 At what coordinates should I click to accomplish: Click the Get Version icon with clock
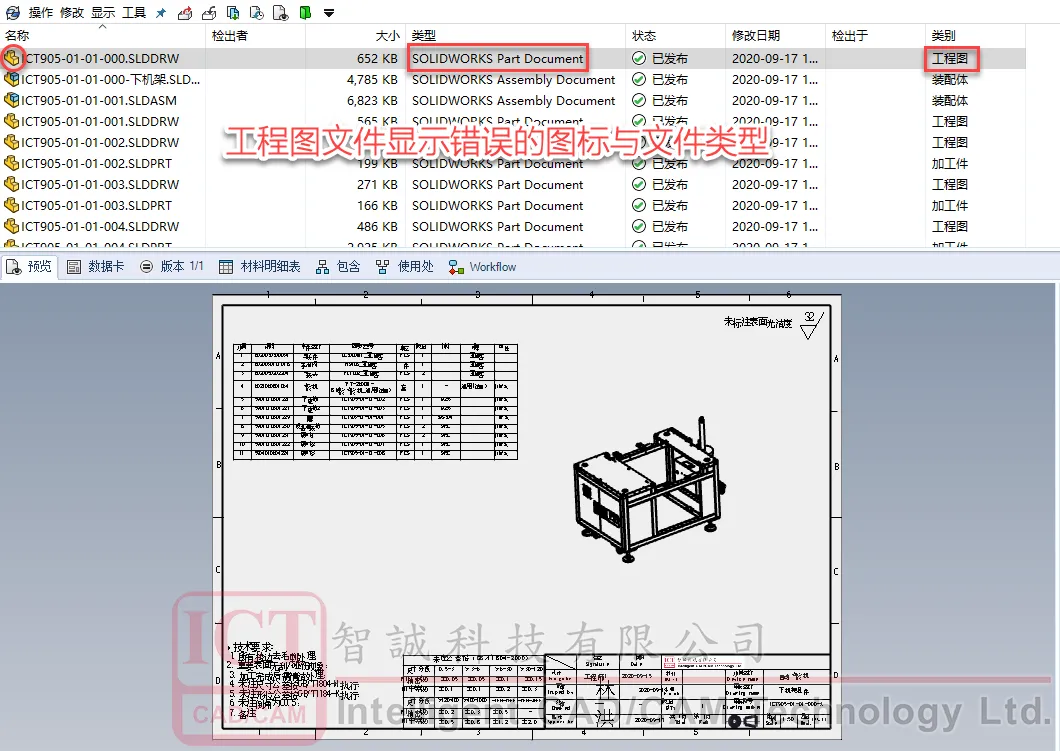[x=256, y=13]
